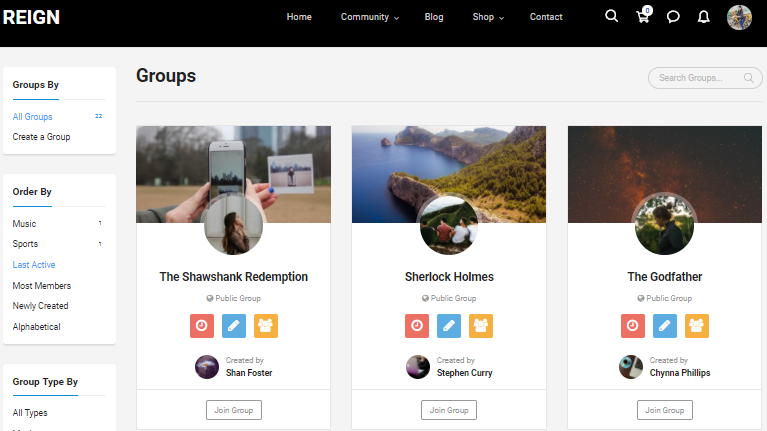Expand the Shop dropdown menu

click(488, 17)
